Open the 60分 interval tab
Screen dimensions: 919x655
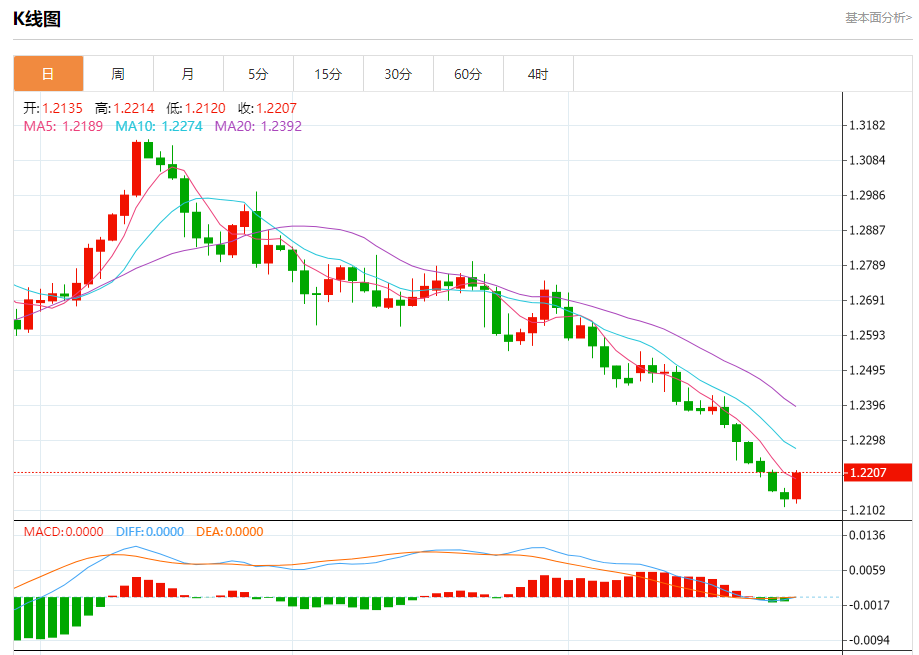tap(468, 74)
